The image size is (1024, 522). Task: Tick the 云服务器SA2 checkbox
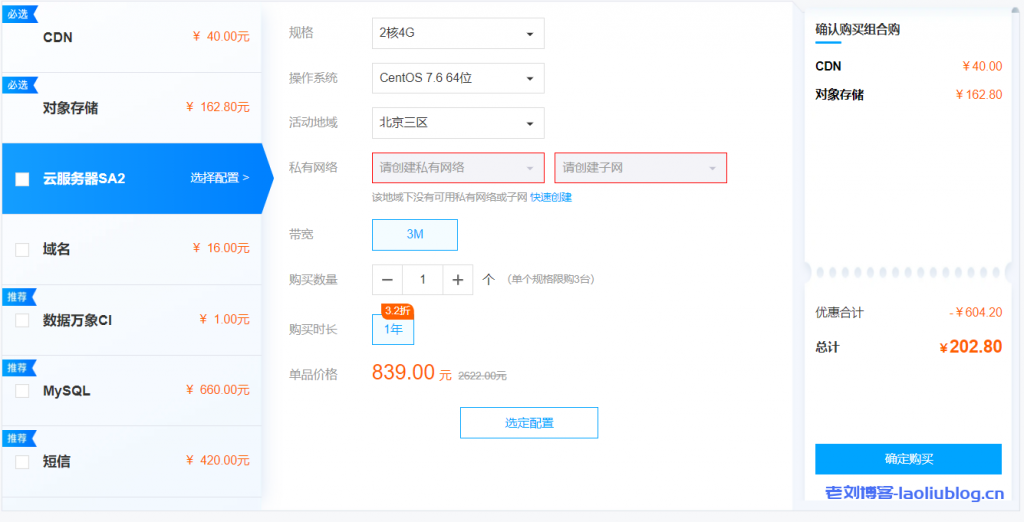tap(22, 180)
